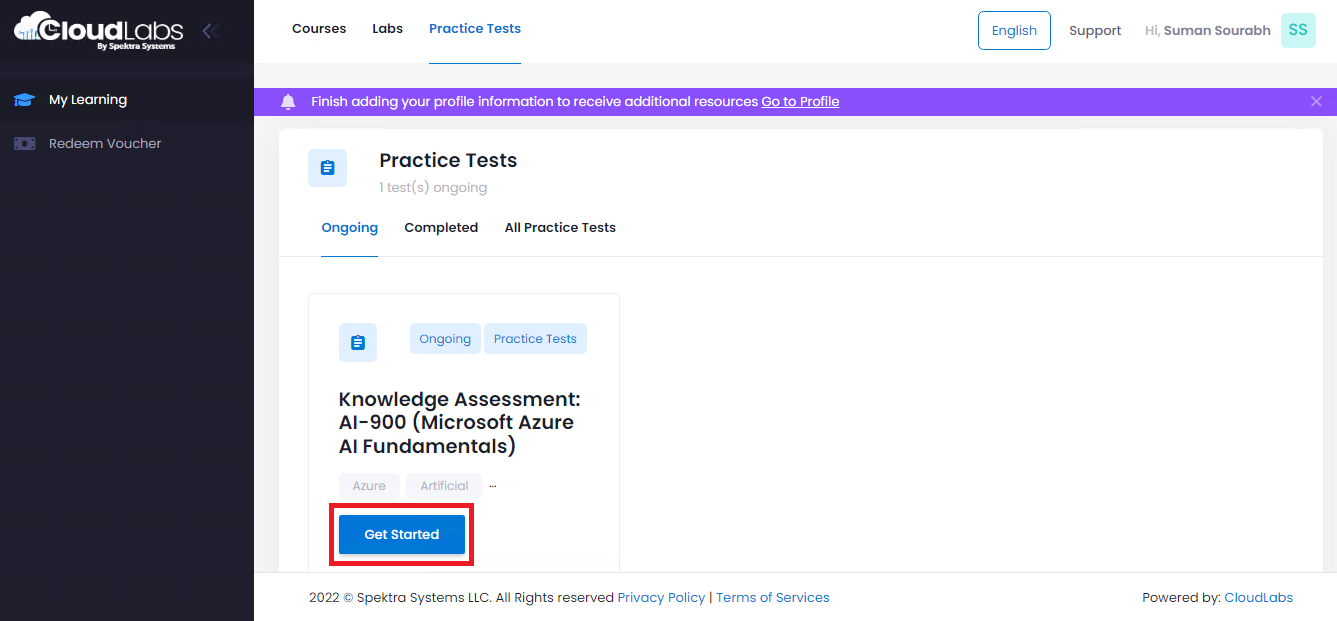Expand hidden tags via ellipsis

493,486
